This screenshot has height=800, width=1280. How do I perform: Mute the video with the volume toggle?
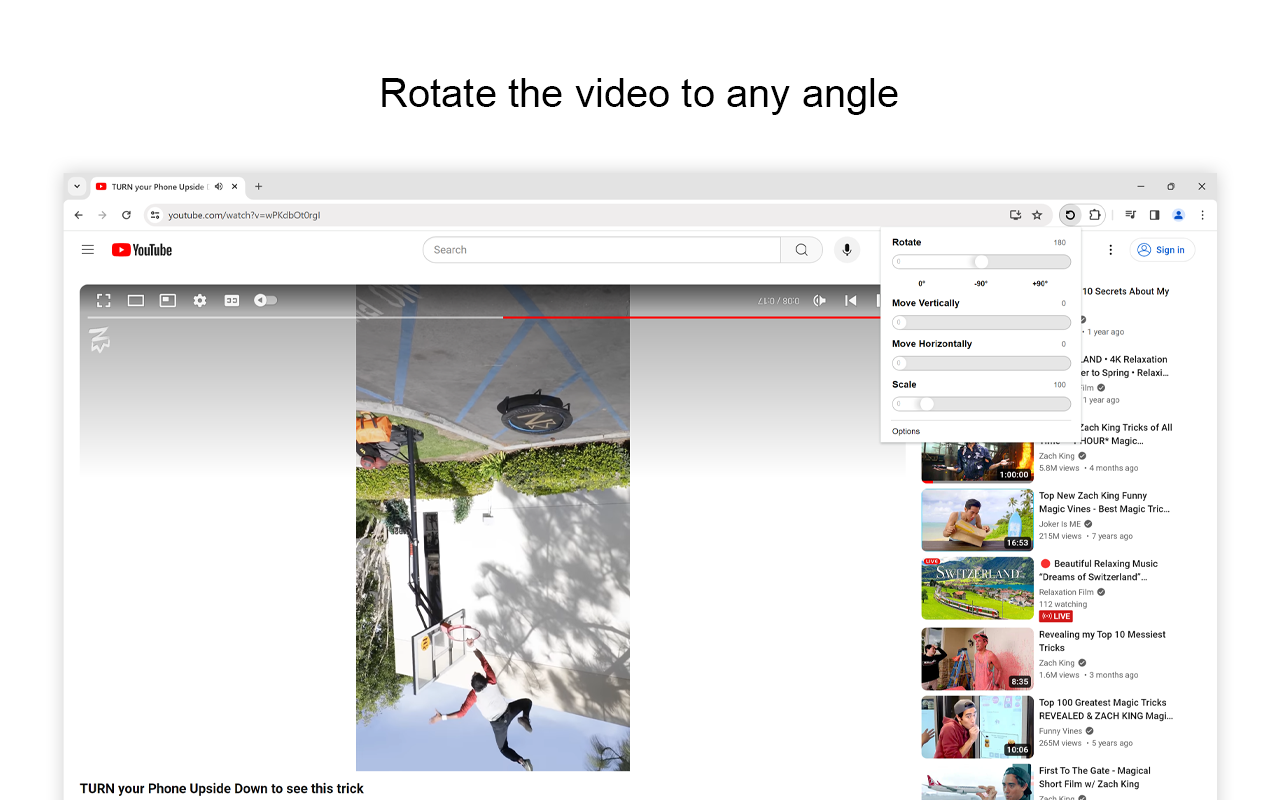pos(264,299)
